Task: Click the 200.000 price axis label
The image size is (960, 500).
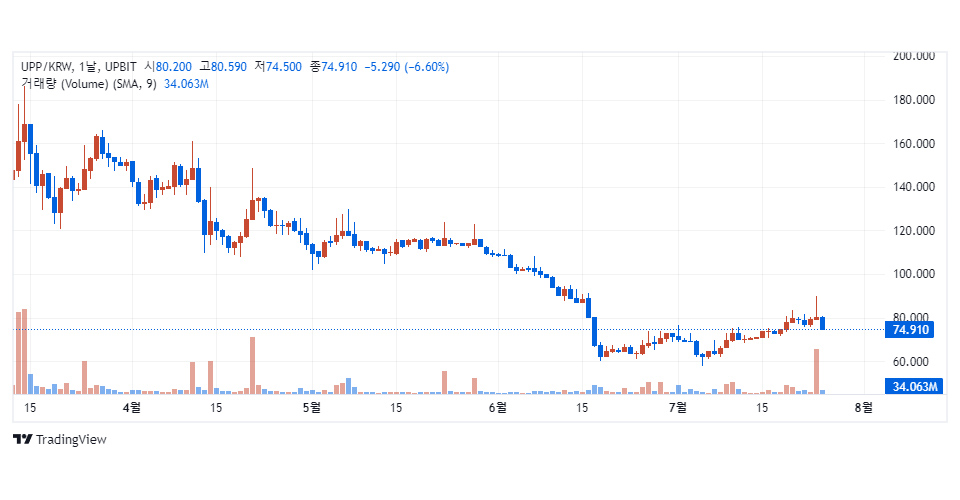Action: pyautogui.click(x=912, y=56)
